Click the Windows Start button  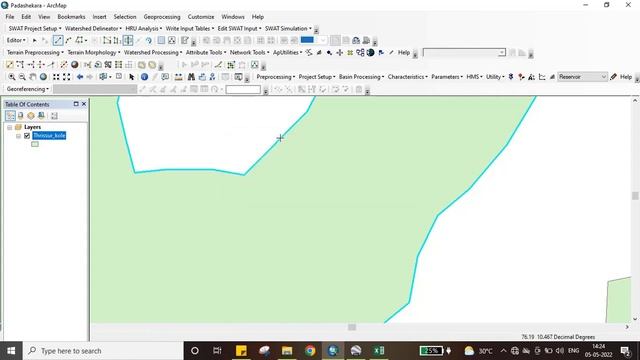point(11,351)
